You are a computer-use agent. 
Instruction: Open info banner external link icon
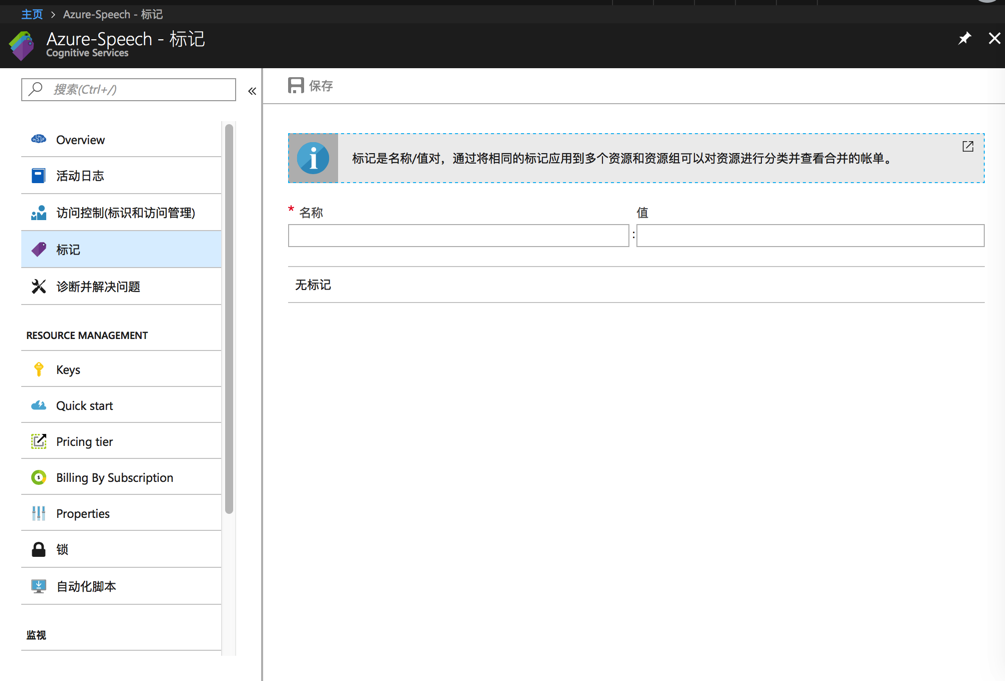968,146
